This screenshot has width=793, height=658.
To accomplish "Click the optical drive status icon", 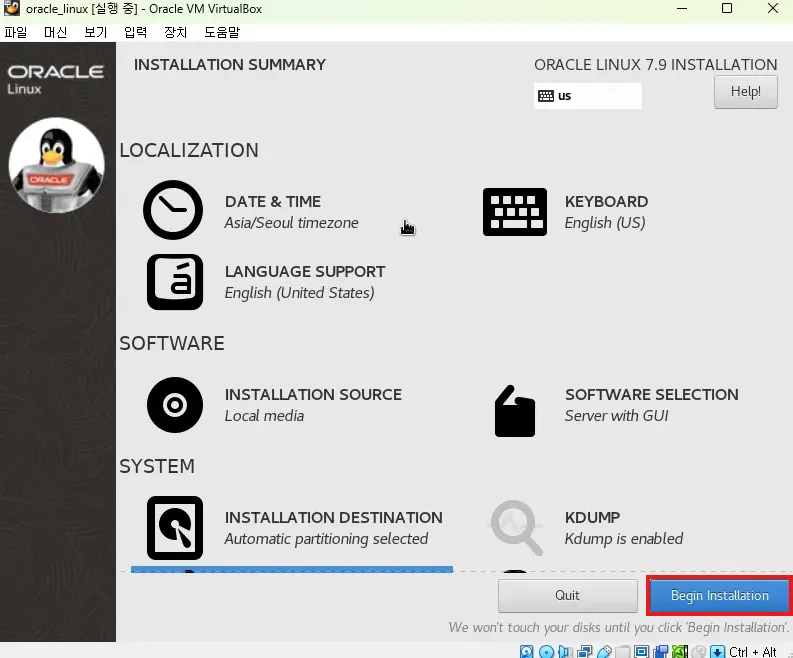I will click(546, 651).
